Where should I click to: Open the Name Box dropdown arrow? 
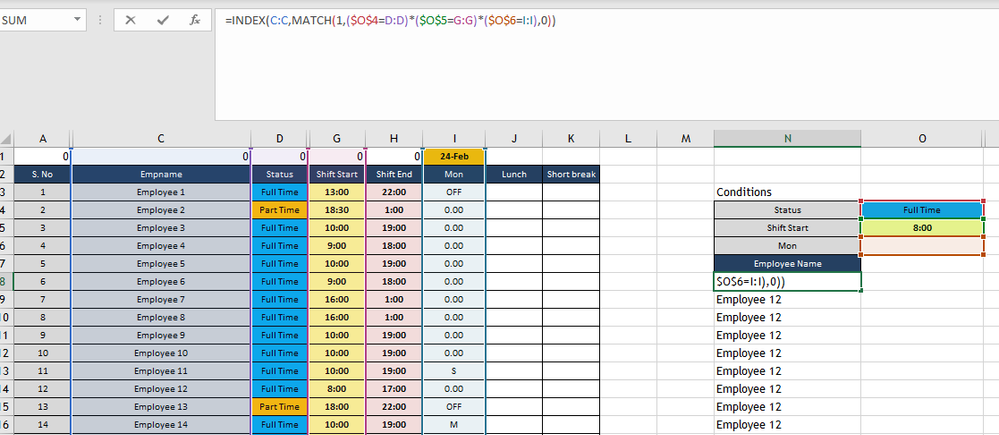click(x=78, y=20)
